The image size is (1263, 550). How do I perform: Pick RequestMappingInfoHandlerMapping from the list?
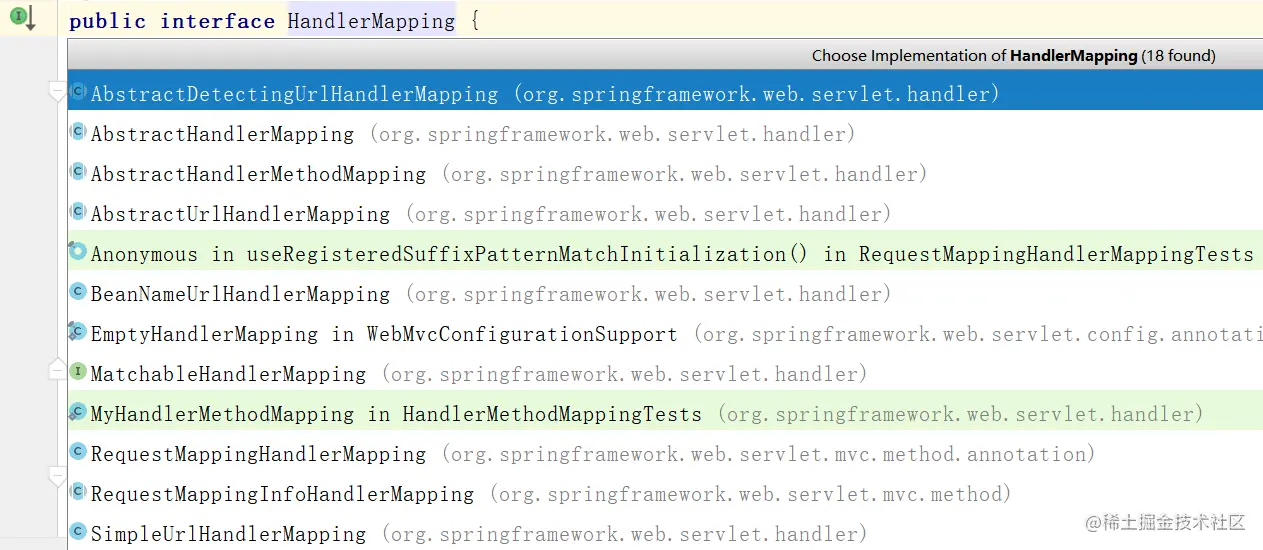[x=665, y=494]
